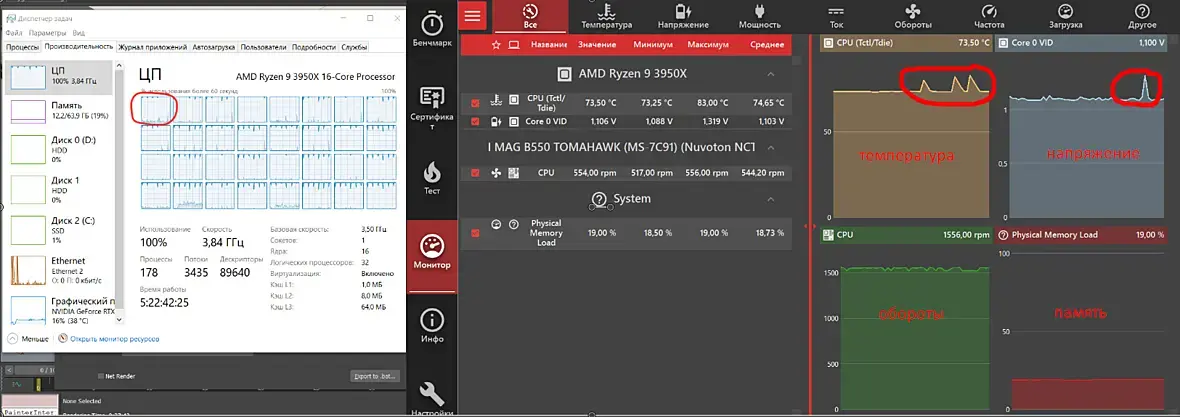Select Графический процессор in performance list
Image resolution: width=1180 pixels, height=417 pixels.
(60, 310)
